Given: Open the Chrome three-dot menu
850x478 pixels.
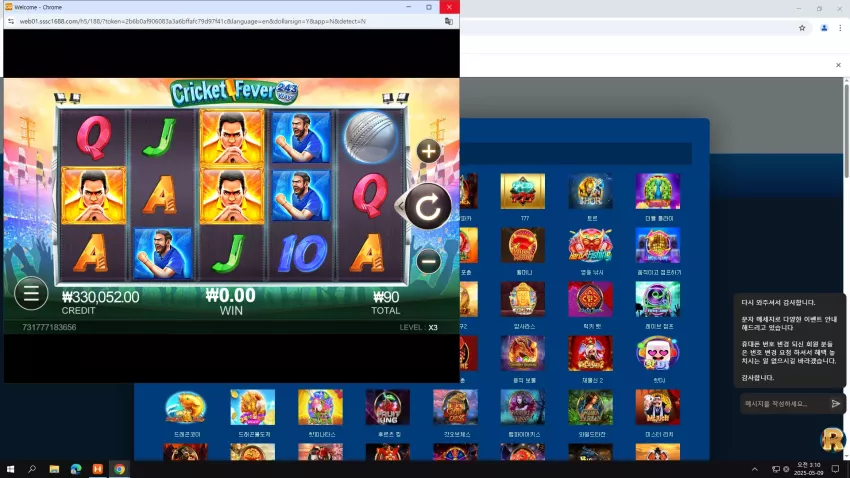Looking at the screenshot, I should click(x=840, y=28).
